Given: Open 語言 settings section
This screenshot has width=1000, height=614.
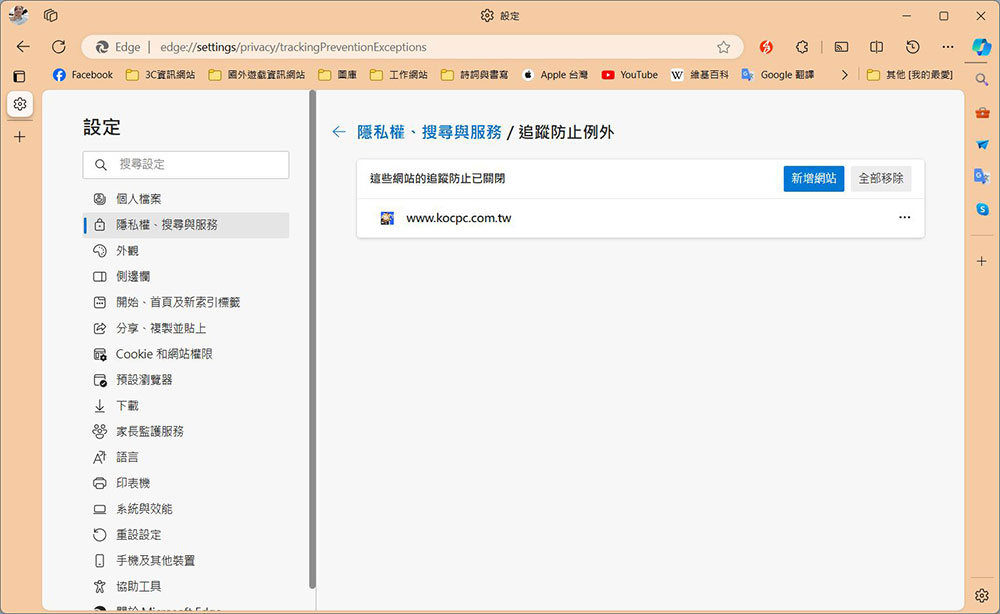Looking at the screenshot, I should tap(186, 457).
